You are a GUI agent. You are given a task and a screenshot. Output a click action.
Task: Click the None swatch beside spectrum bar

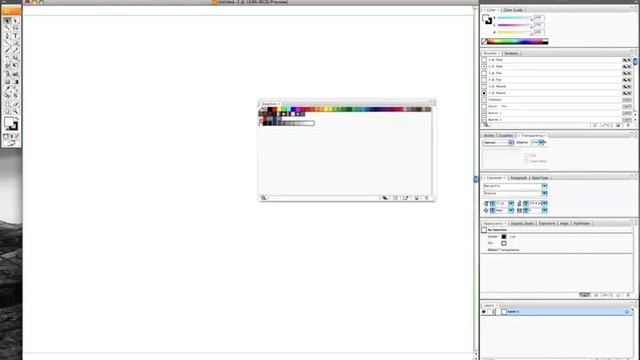point(484,42)
